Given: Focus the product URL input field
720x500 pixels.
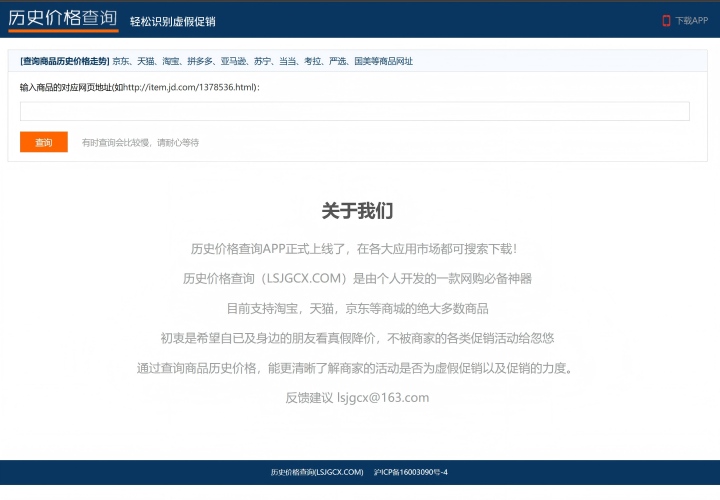Looking at the screenshot, I should 354,111.
